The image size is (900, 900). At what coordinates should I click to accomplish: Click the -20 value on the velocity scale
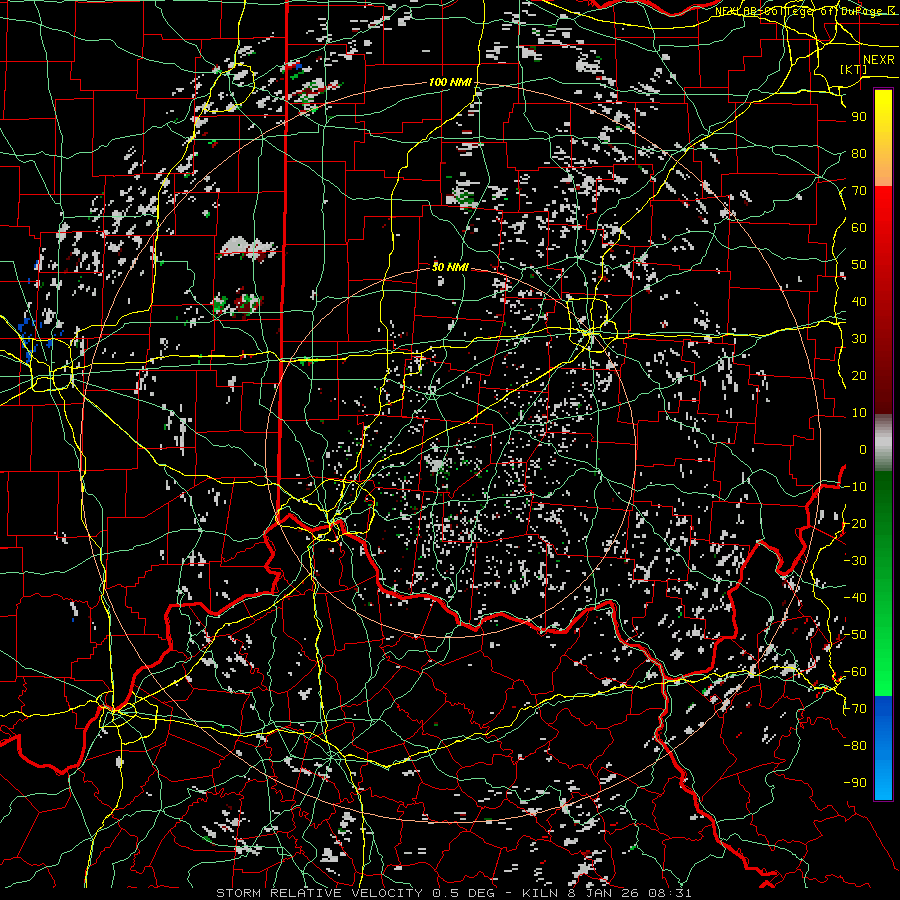pos(855,524)
